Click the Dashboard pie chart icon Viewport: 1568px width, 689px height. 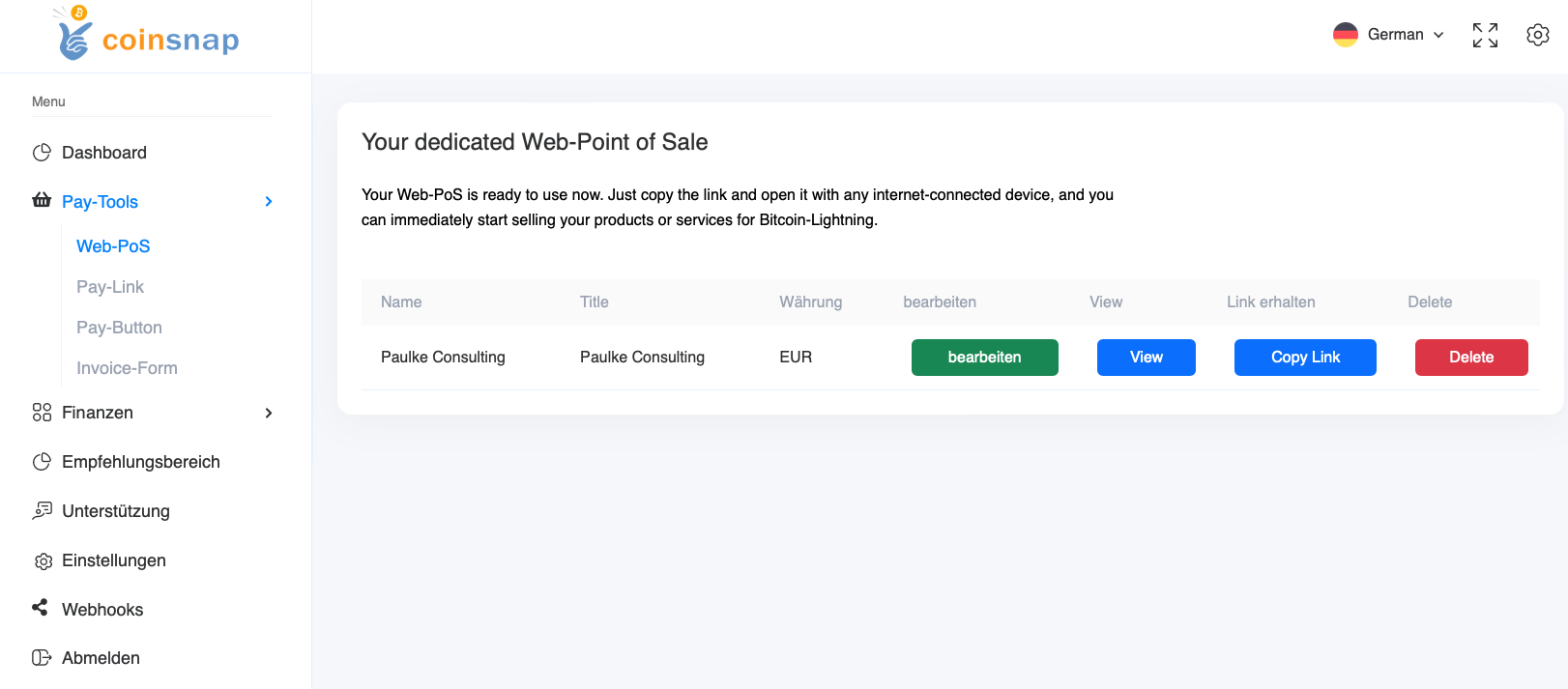(42, 153)
